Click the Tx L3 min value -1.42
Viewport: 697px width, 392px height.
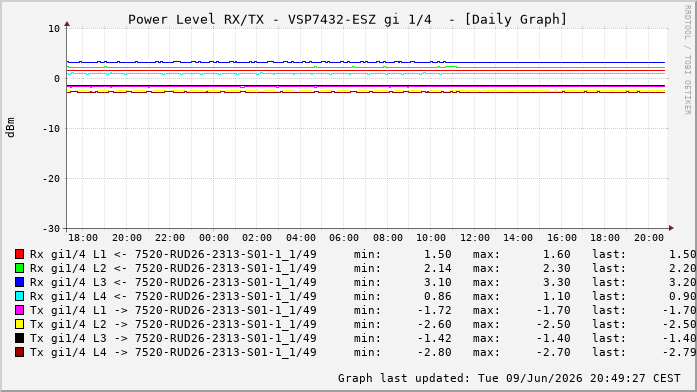434,339
